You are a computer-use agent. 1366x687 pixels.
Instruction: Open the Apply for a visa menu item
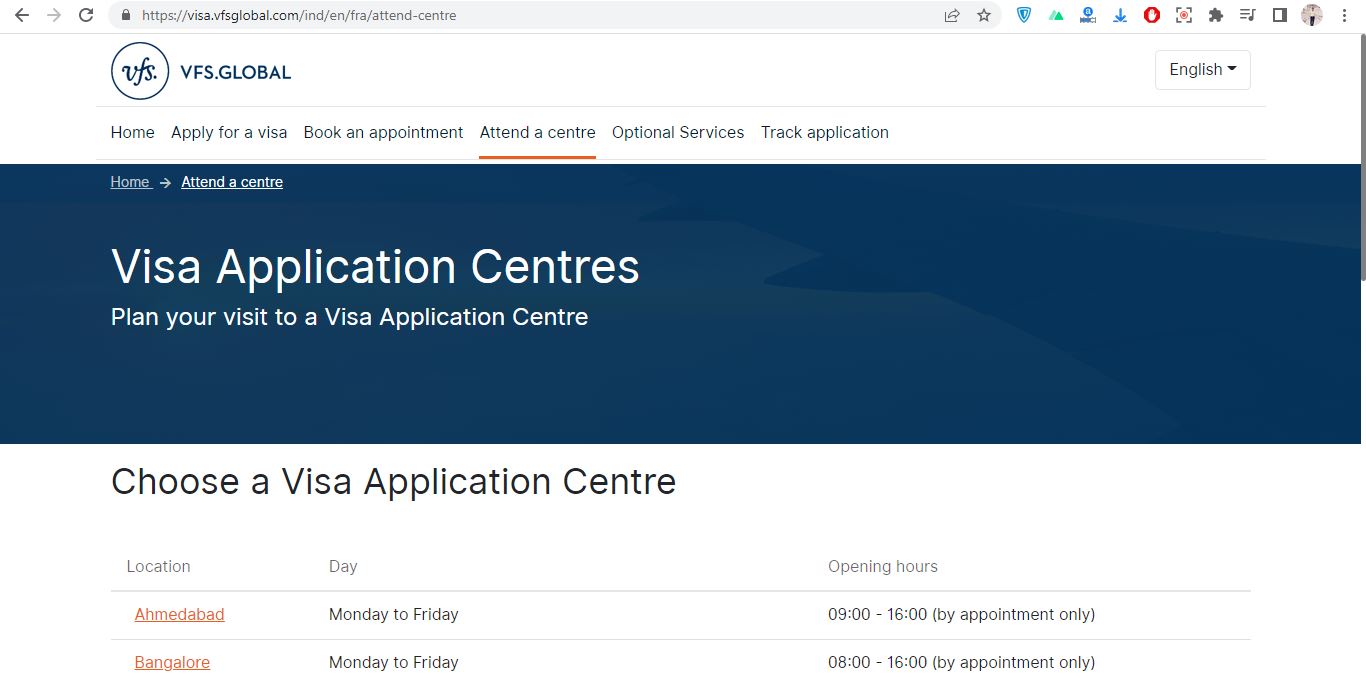pyautogui.click(x=229, y=132)
